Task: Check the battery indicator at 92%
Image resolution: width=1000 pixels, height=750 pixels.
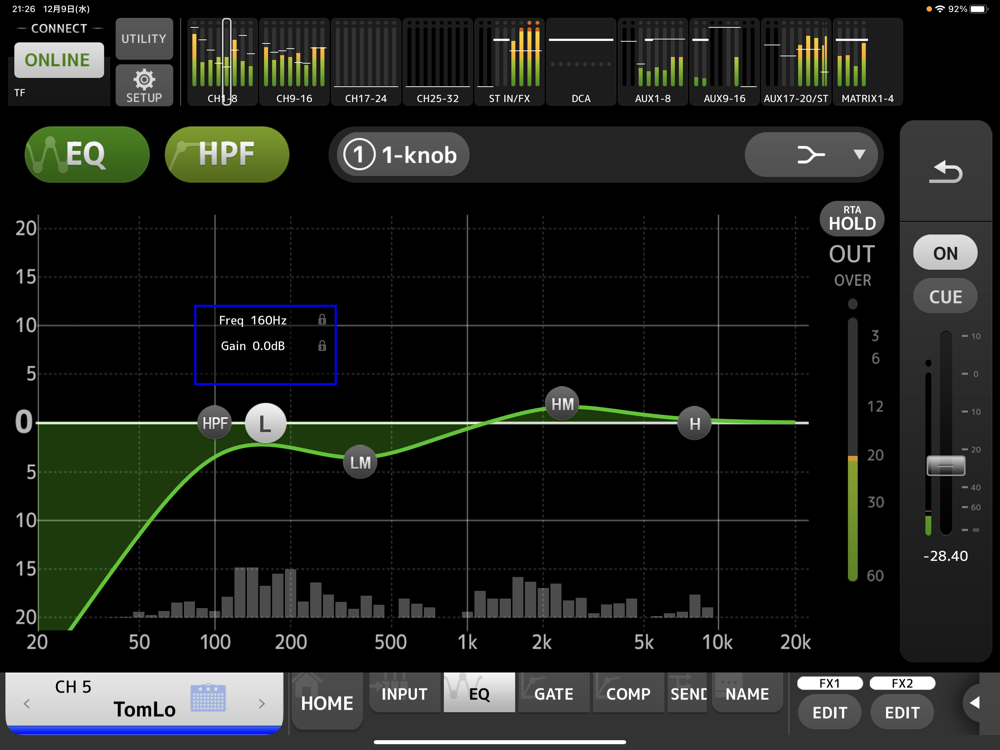Action: [x=978, y=9]
